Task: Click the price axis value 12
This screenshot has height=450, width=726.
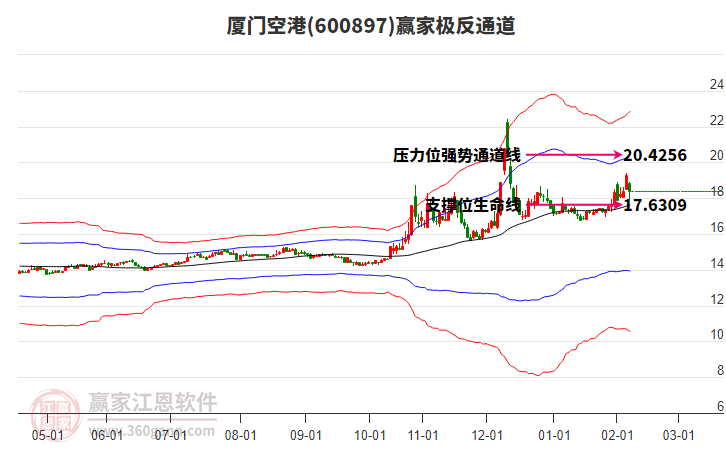Action: click(717, 300)
